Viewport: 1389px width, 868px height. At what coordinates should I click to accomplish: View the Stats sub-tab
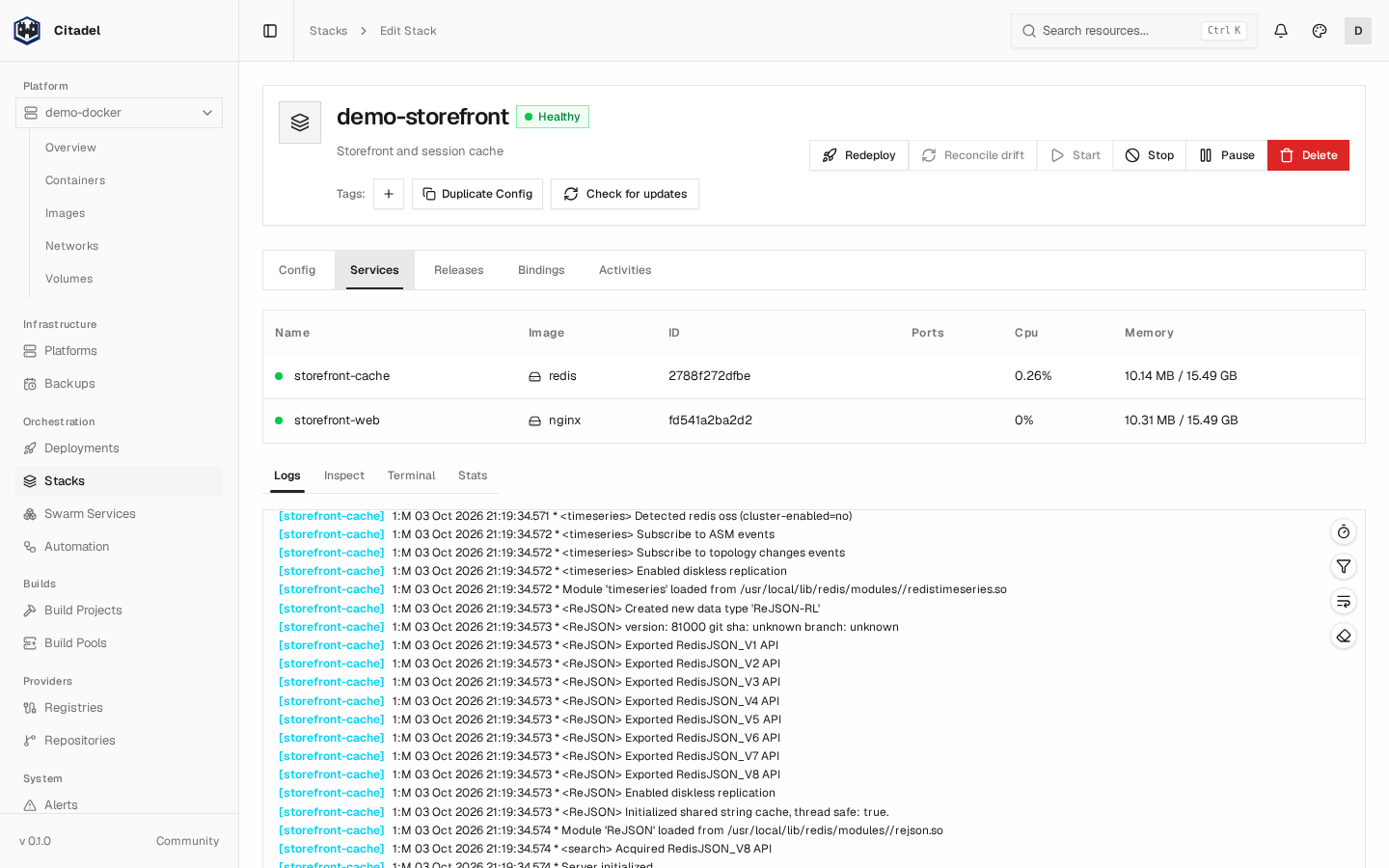pos(473,475)
